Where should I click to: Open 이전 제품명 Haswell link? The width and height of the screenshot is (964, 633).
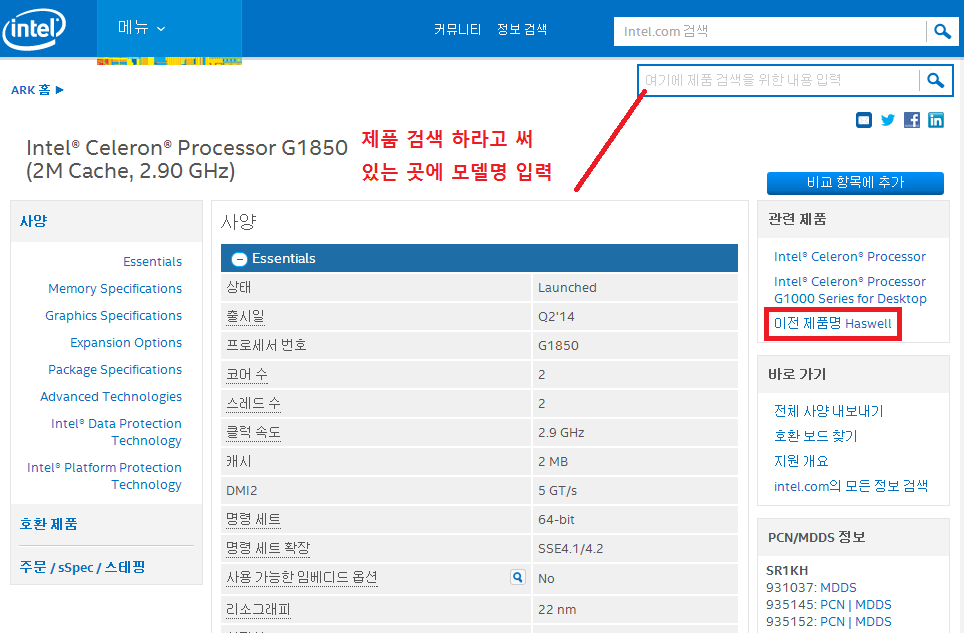point(832,324)
